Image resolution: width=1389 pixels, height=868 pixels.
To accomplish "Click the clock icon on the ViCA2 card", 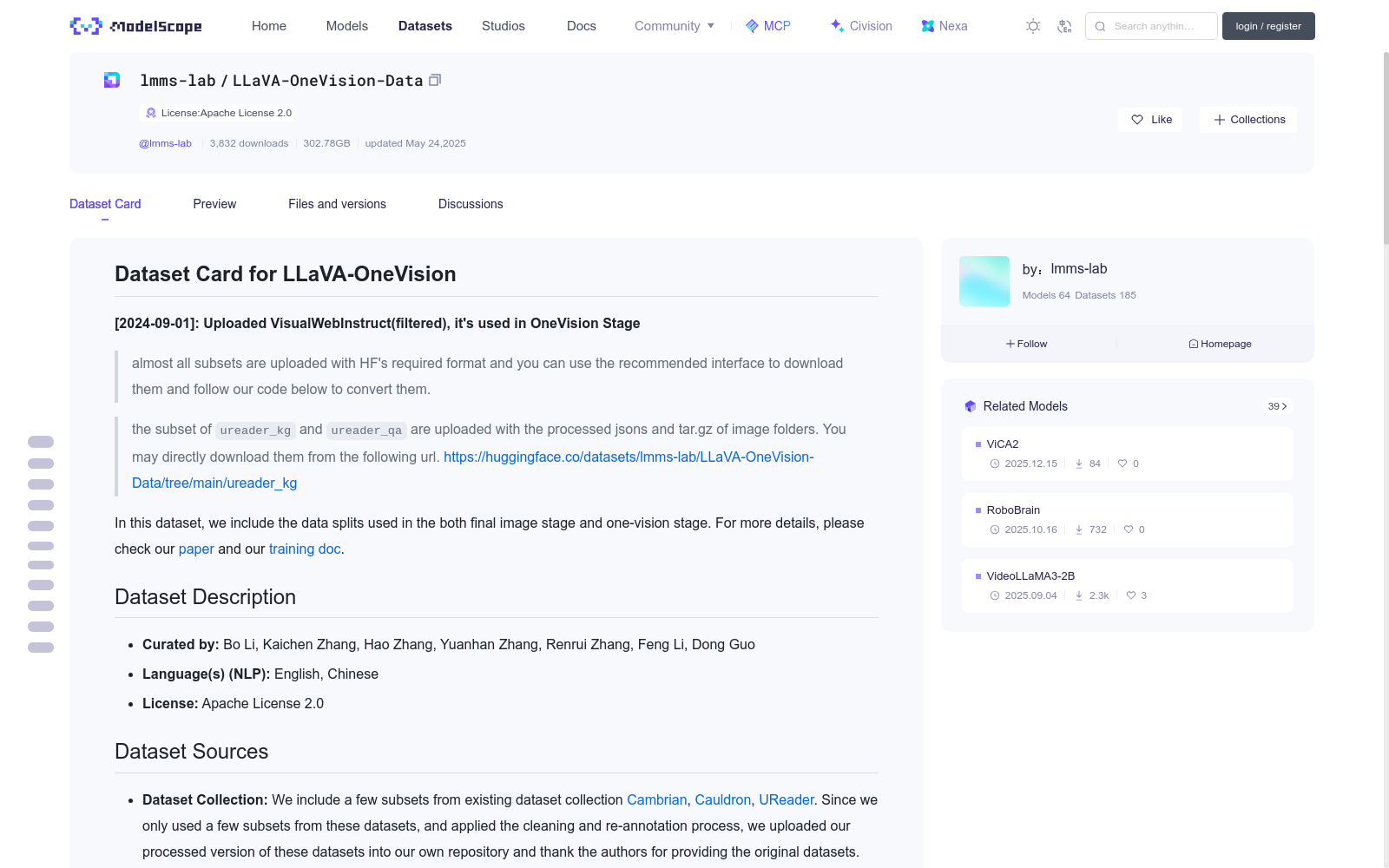I will pyautogui.click(x=995, y=464).
